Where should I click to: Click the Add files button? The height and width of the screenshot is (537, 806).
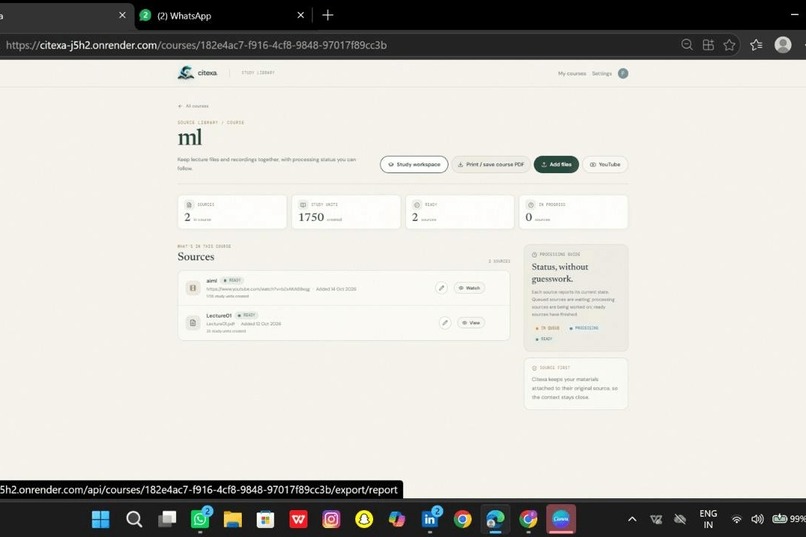[x=556, y=164]
